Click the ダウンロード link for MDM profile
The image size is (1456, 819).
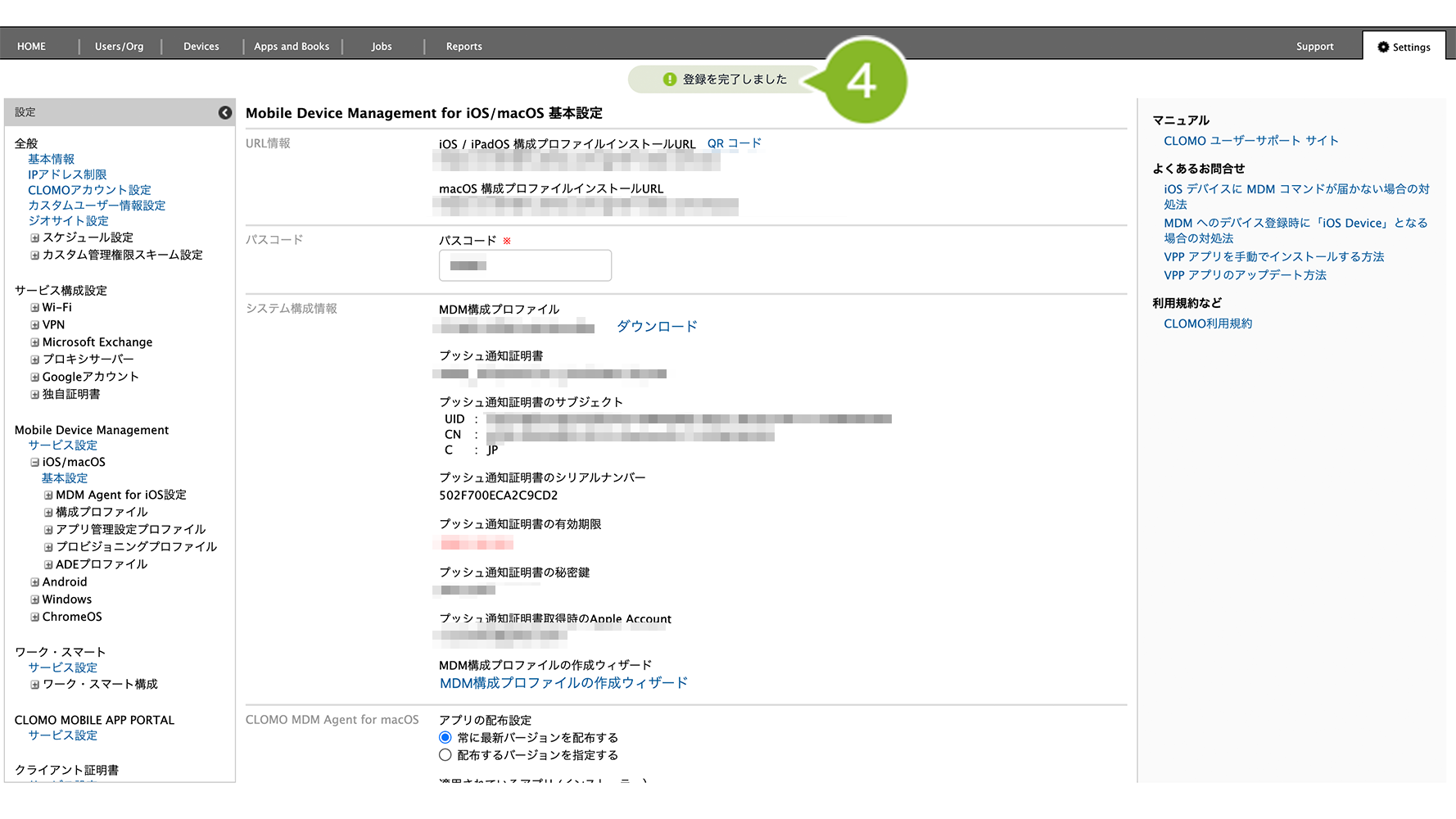coord(657,326)
